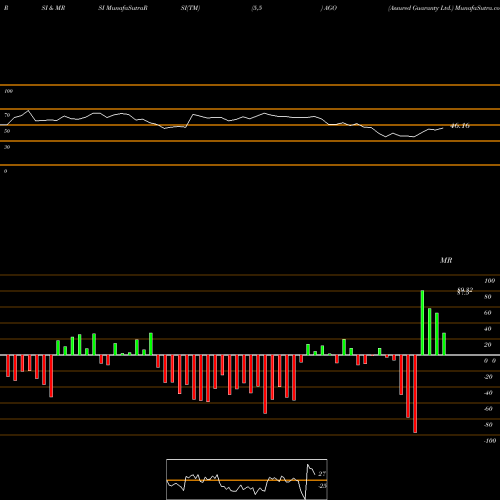Click the MR axis label 60

[488, 313]
